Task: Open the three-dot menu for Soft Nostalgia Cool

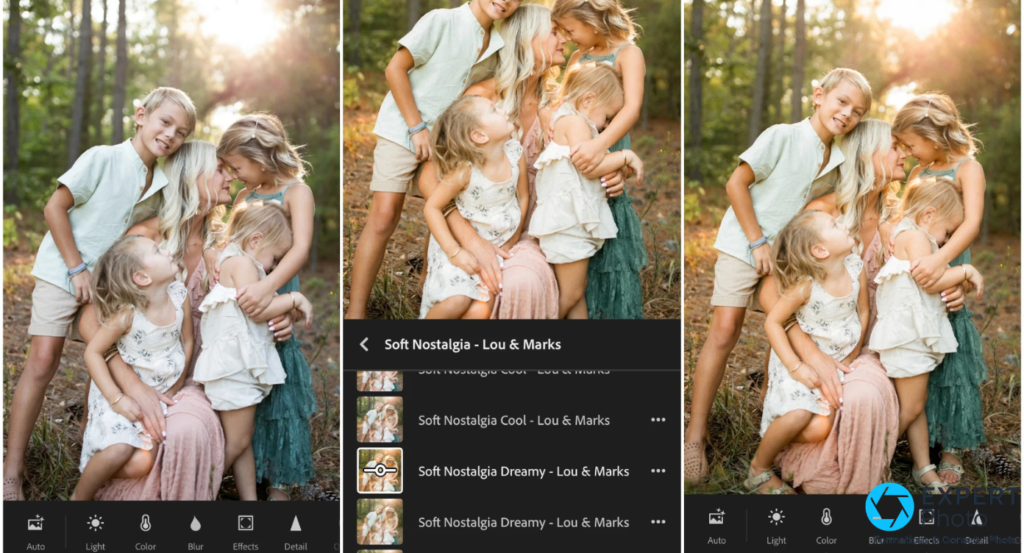Action: click(x=658, y=420)
